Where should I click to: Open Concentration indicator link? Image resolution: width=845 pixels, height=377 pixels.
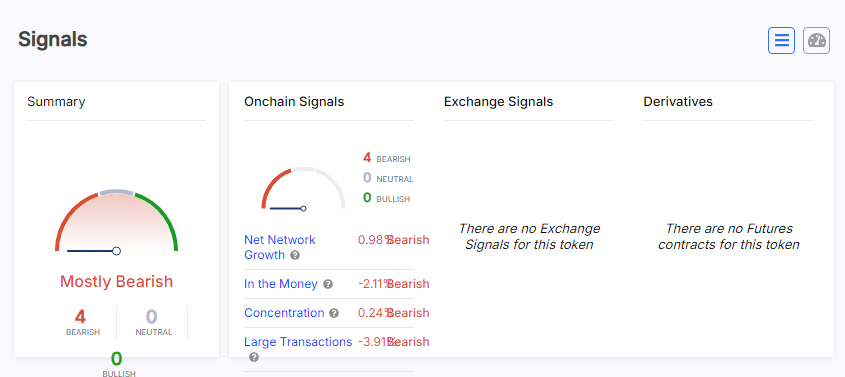(284, 313)
